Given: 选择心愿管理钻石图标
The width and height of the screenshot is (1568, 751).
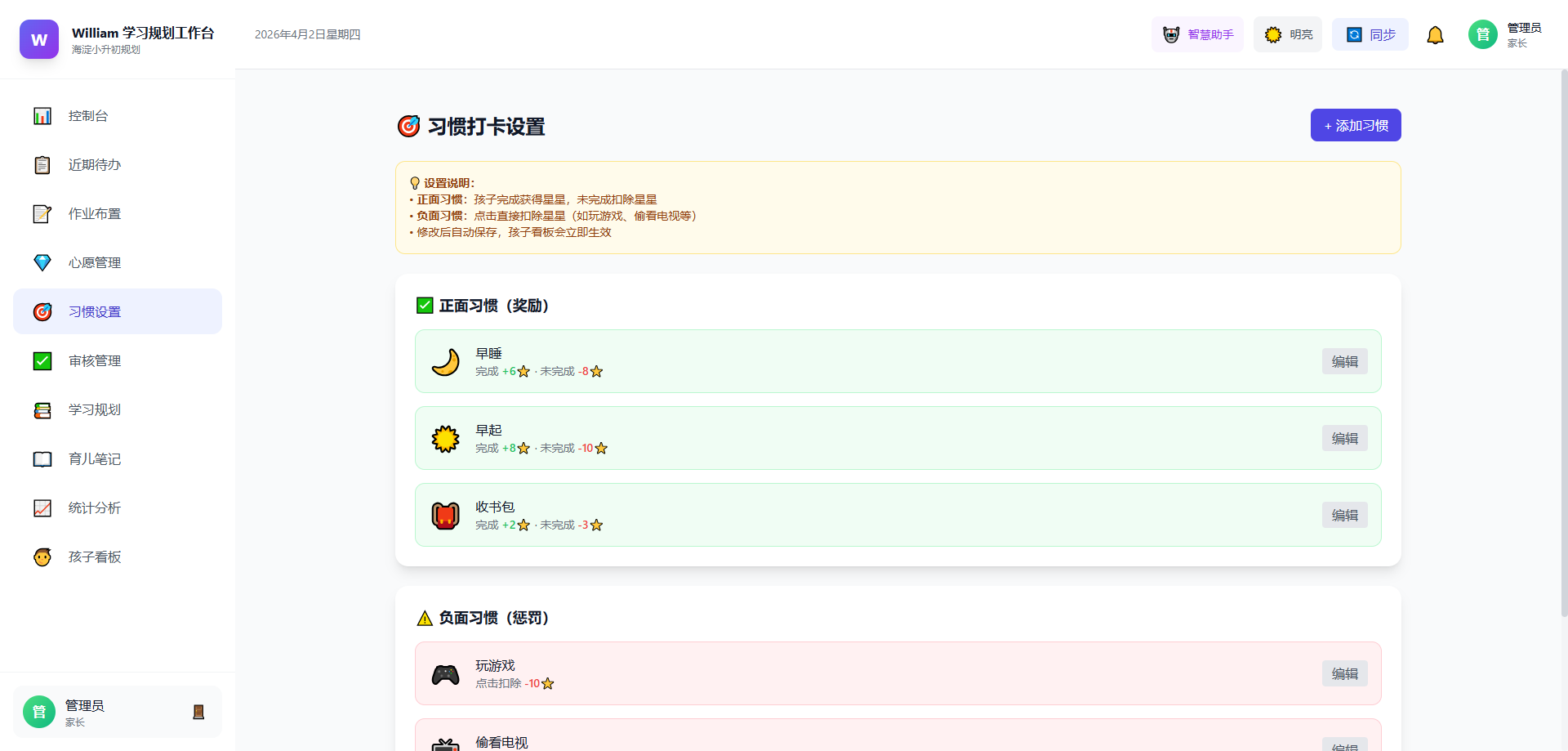Looking at the screenshot, I should tap(42, 262).
